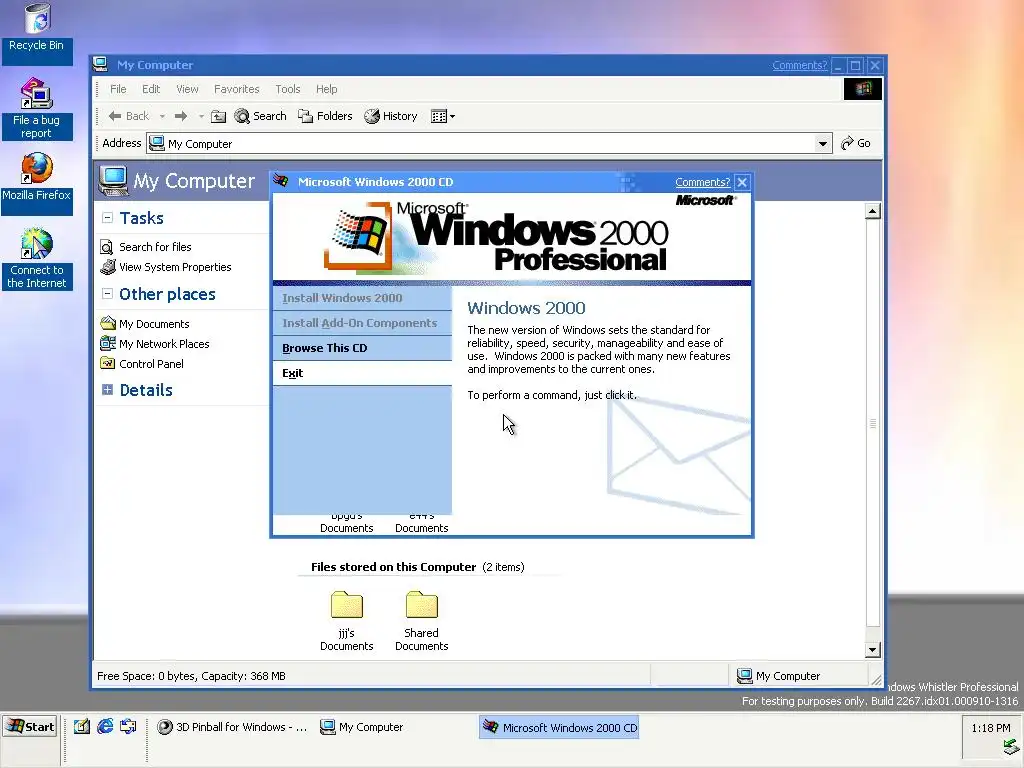This screenshot has width=1024, height=768.
Task: Open the Forward button history dropdown arrow
Action: click(x=201, y=117)
